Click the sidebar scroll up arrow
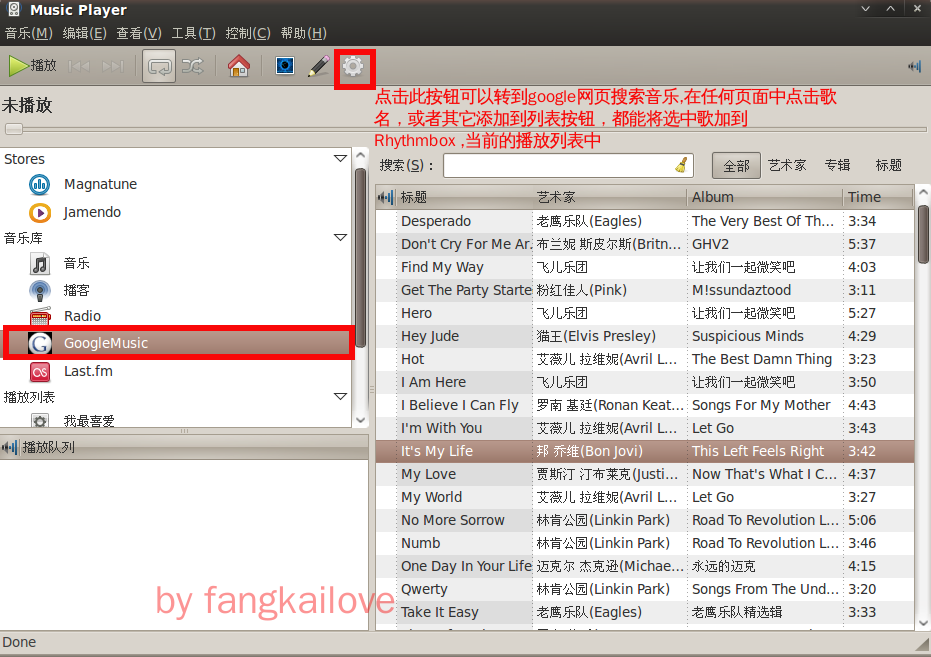931x657 pixels. [360, 155]
